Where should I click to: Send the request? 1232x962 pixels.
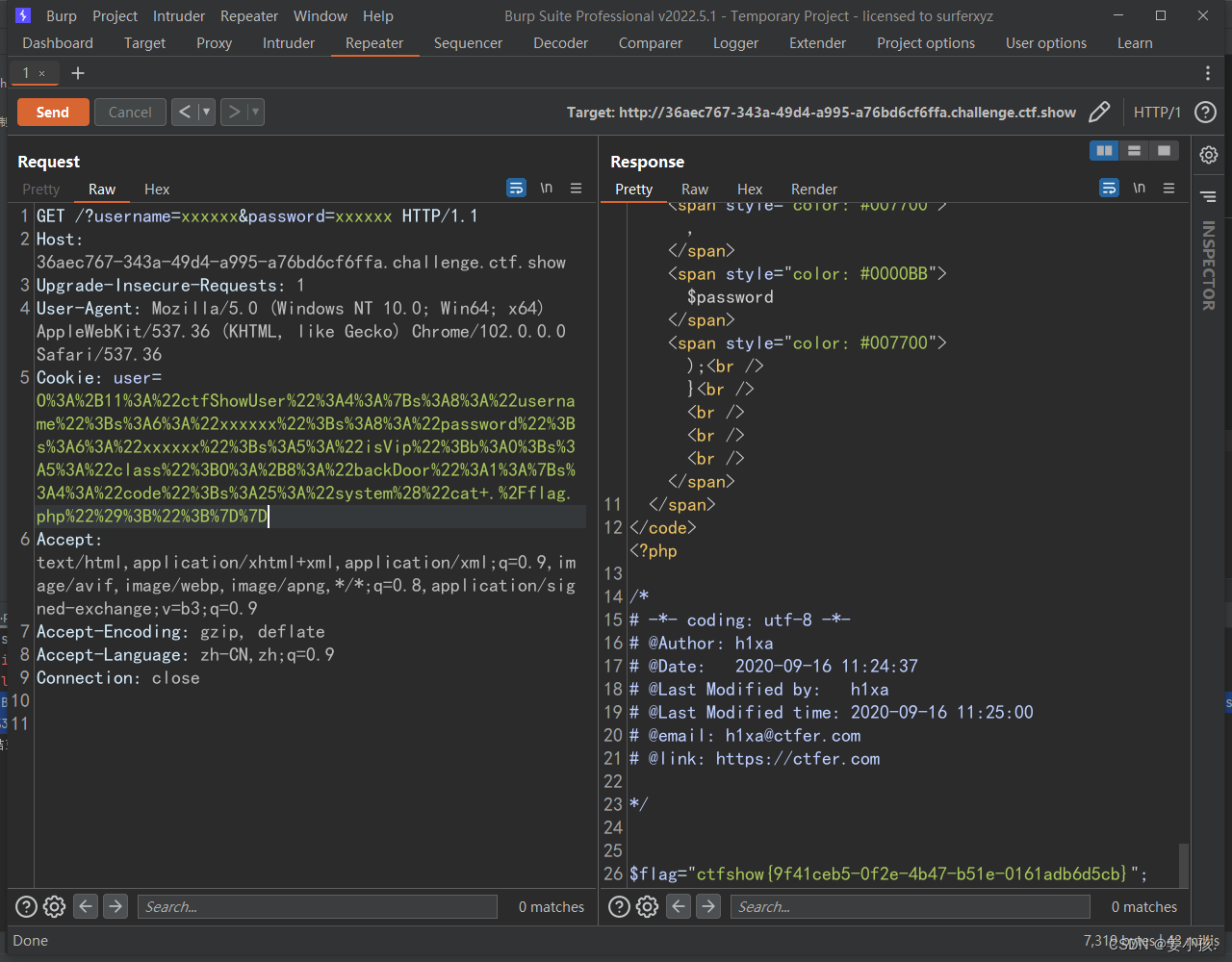[53, 112]
